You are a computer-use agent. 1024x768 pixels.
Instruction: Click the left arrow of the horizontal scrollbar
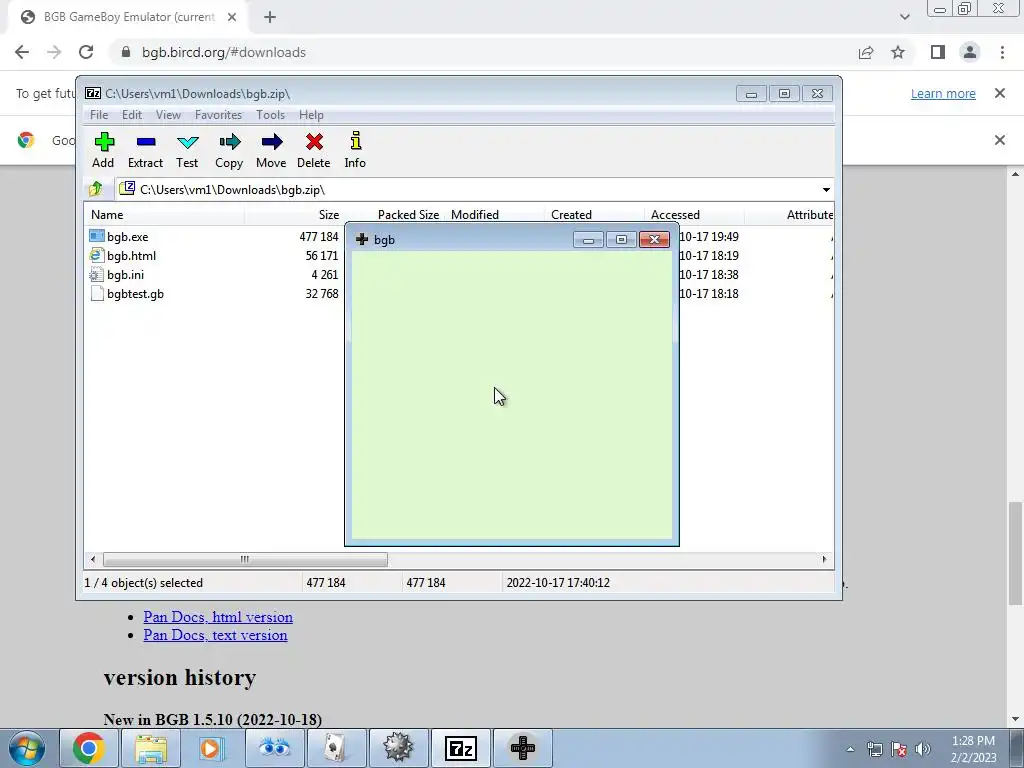click(93, 560)
